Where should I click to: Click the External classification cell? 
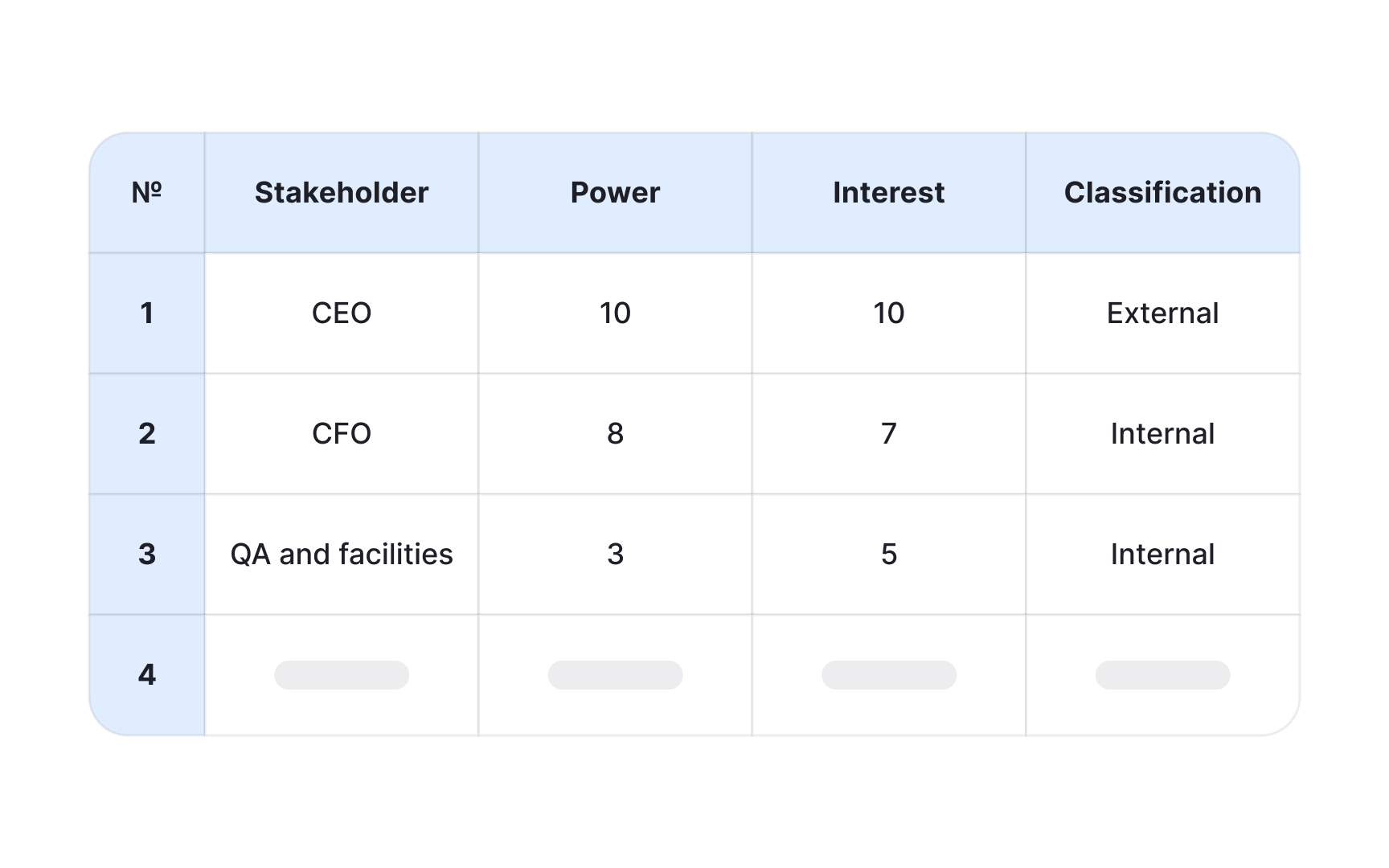point(1162,313)
